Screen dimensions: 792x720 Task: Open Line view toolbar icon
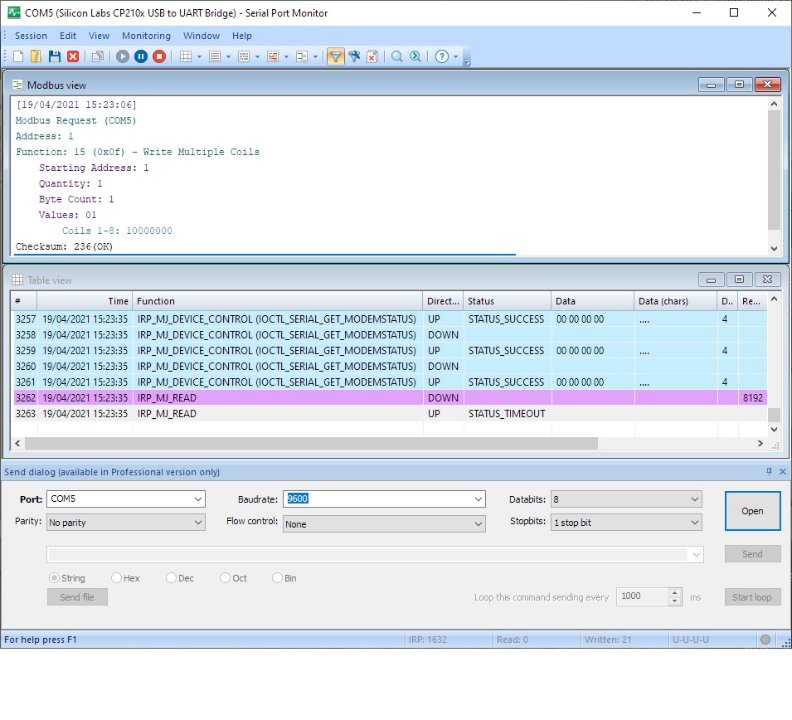click(x=215, y=57)
